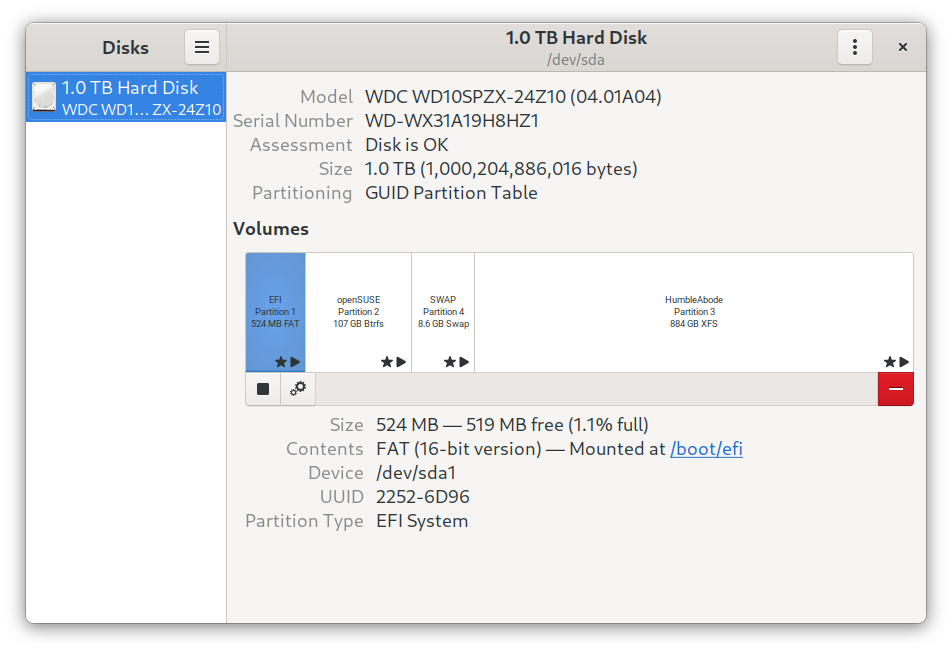
Task: Select the HumbleAbode Partition 3 volume
Action: click(693, 311)
